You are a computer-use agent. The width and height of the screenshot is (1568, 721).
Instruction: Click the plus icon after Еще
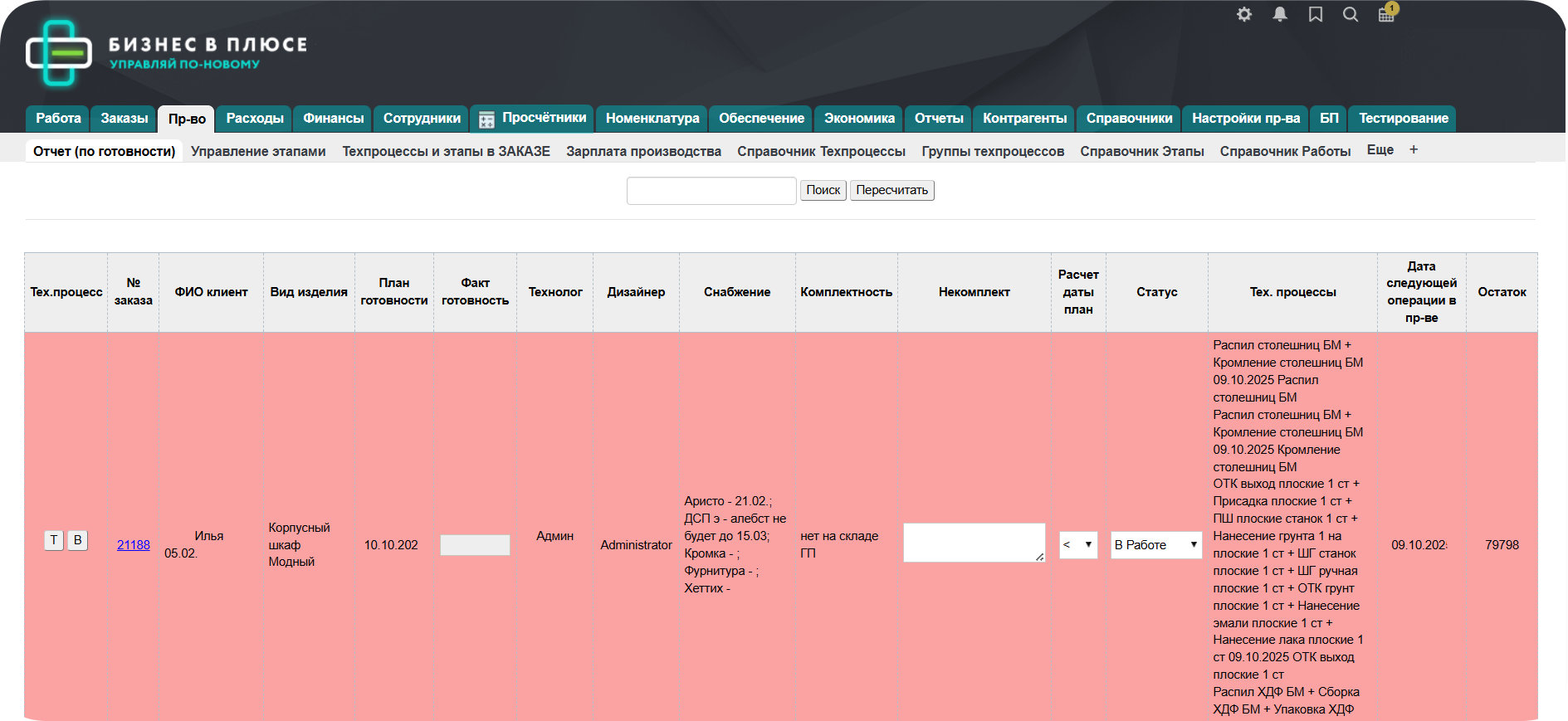point(1414,149)
